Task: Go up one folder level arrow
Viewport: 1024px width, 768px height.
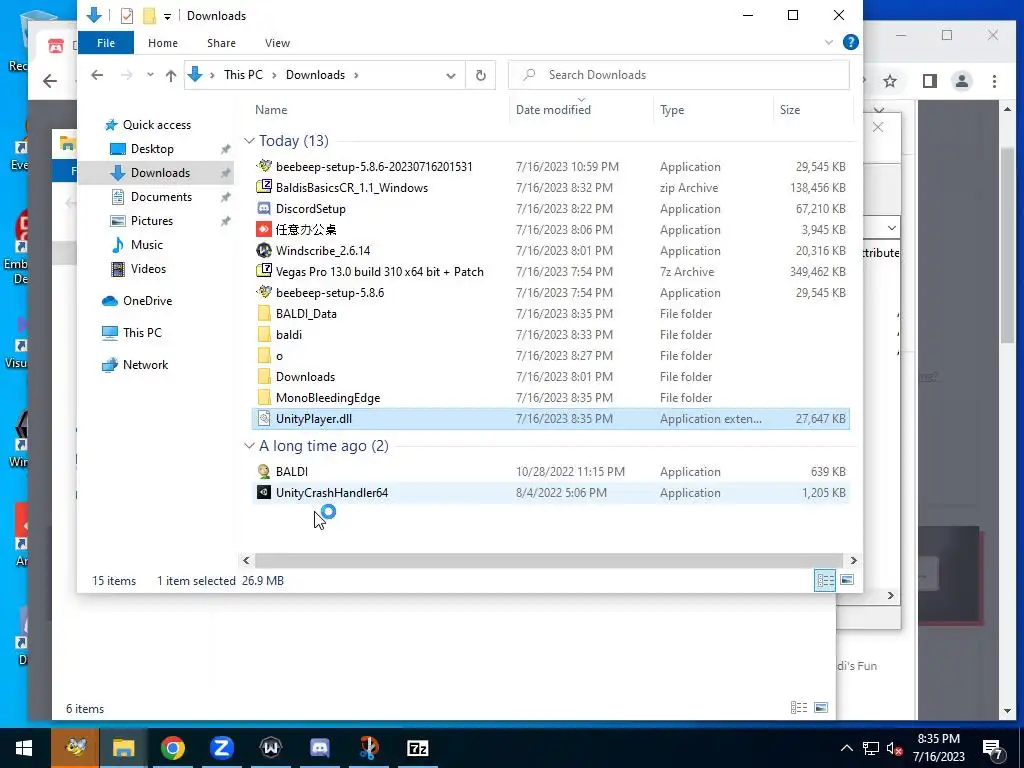Action: [171, 75]
